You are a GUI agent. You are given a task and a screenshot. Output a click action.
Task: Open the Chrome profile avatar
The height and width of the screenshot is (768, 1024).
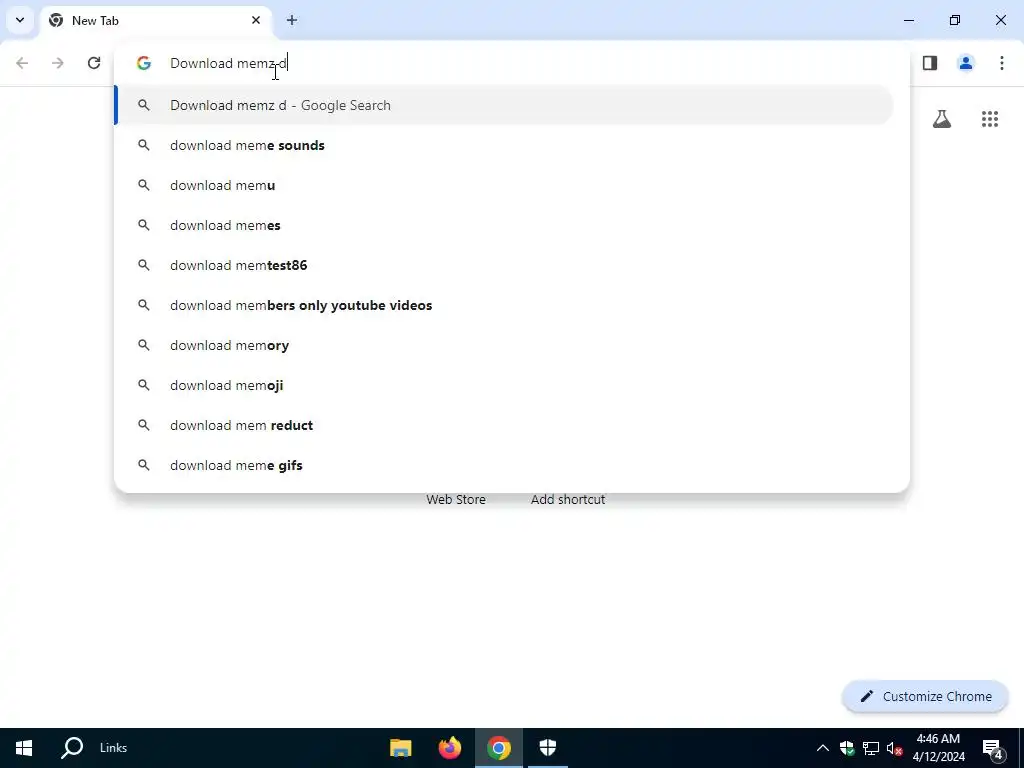tap(966, 63)
